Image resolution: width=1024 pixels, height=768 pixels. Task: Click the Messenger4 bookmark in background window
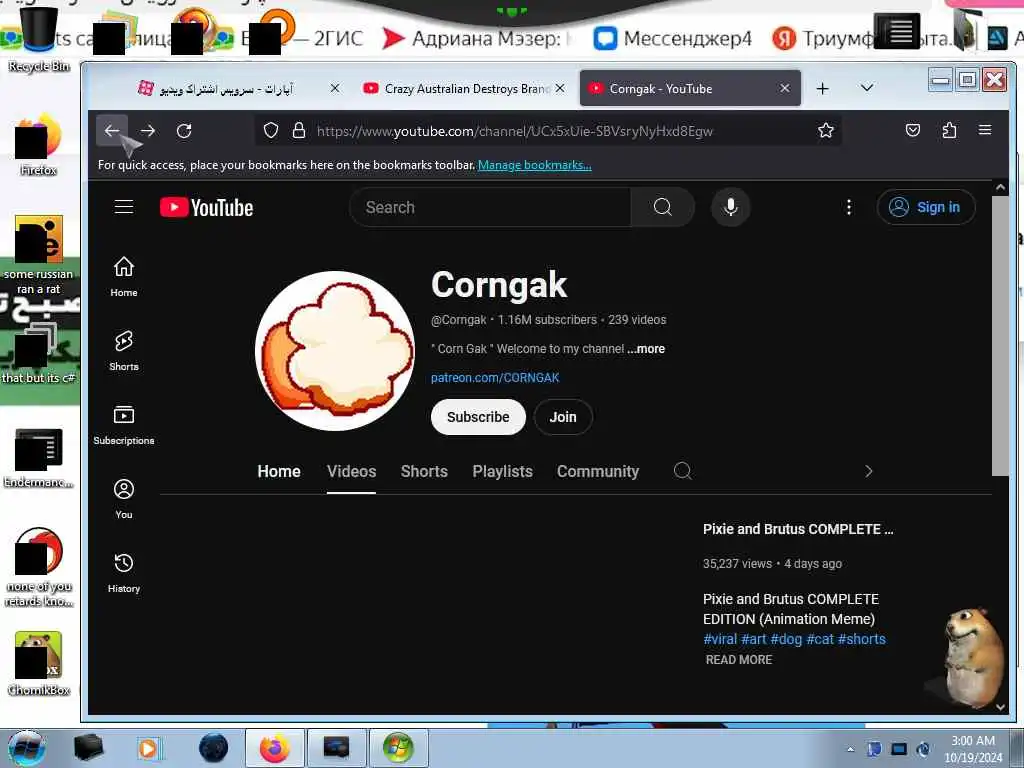point(673,39)
